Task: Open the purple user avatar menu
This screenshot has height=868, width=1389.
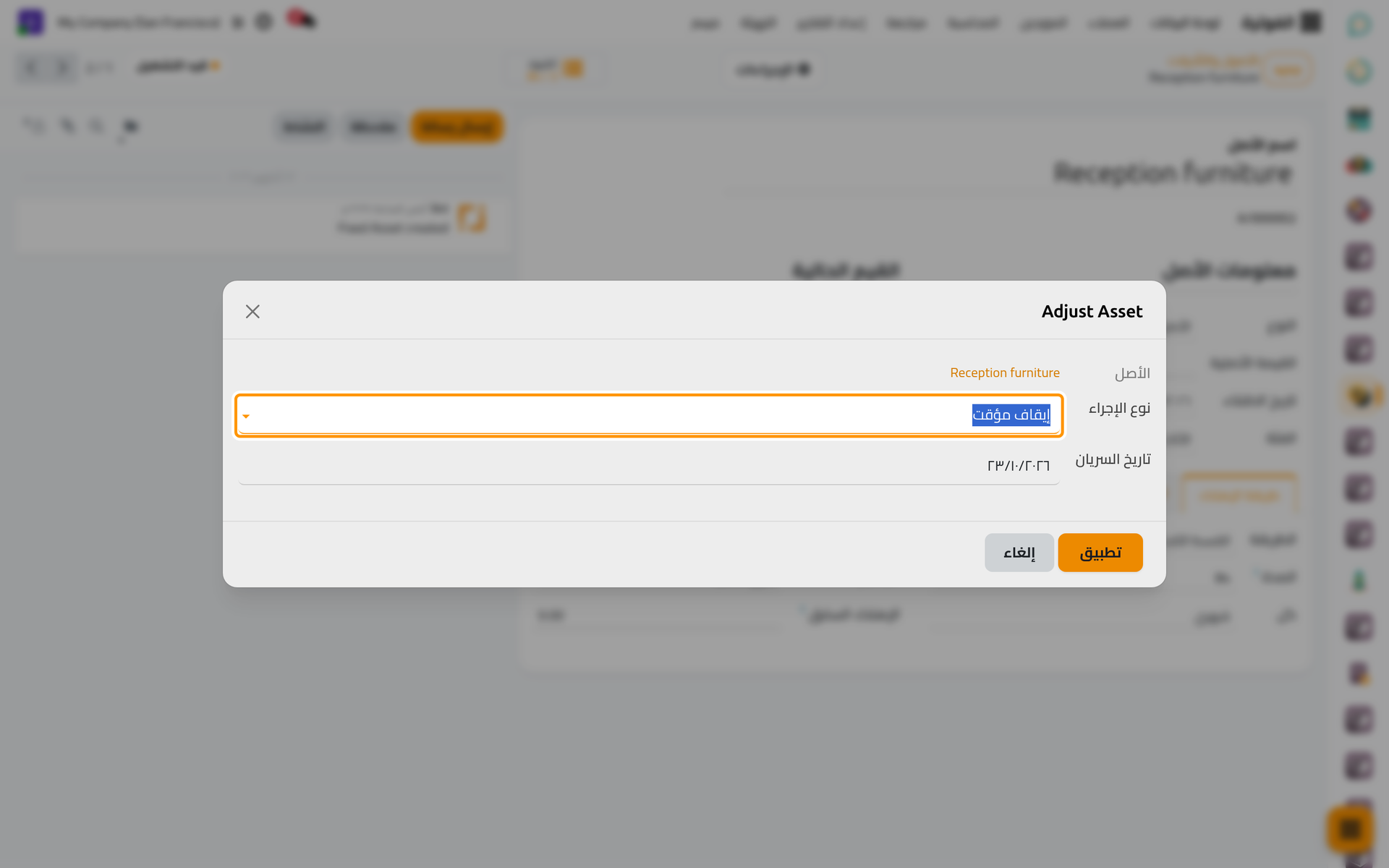Action: 30,22
